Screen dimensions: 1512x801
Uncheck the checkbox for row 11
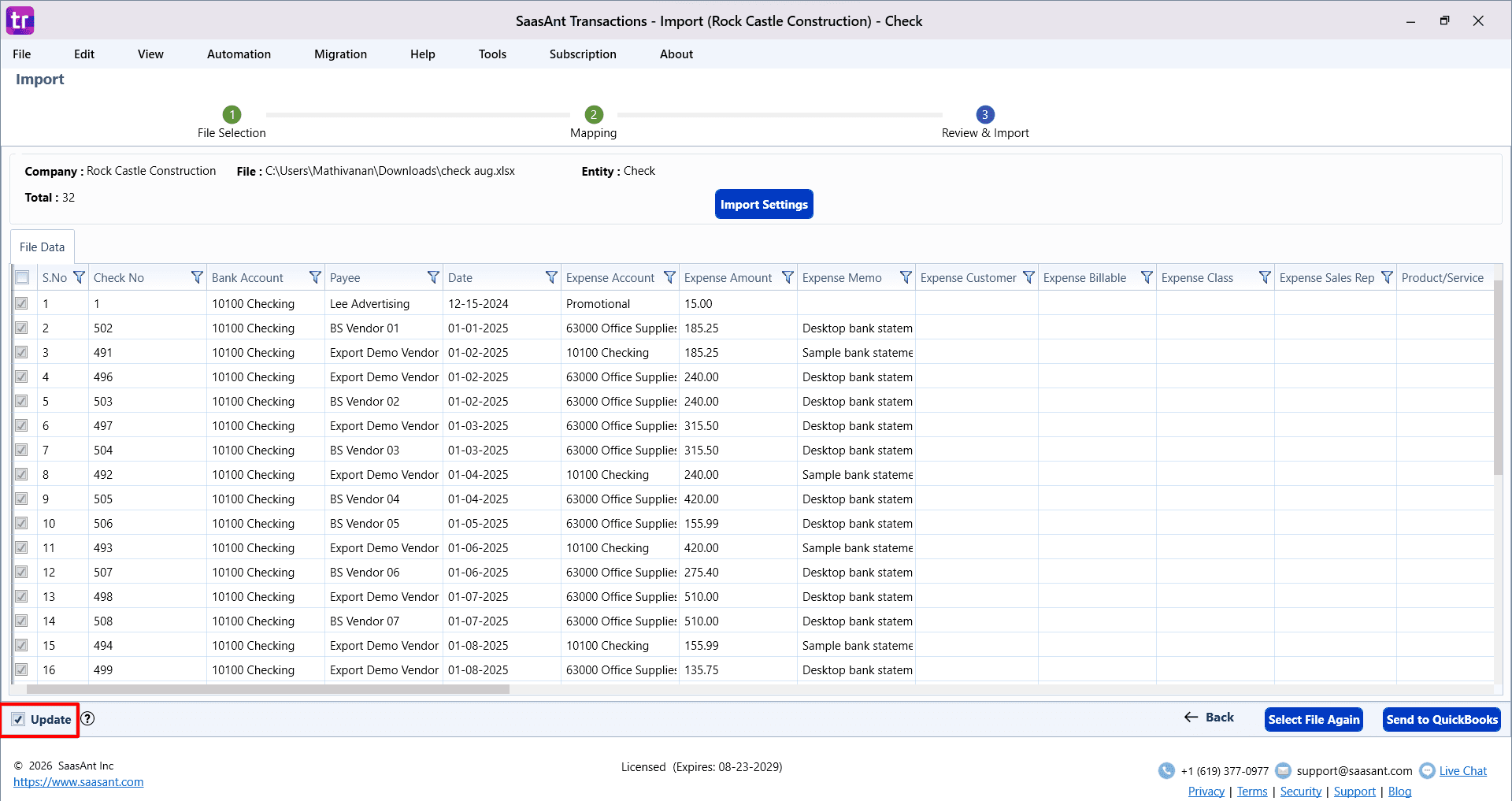(21, 547)
